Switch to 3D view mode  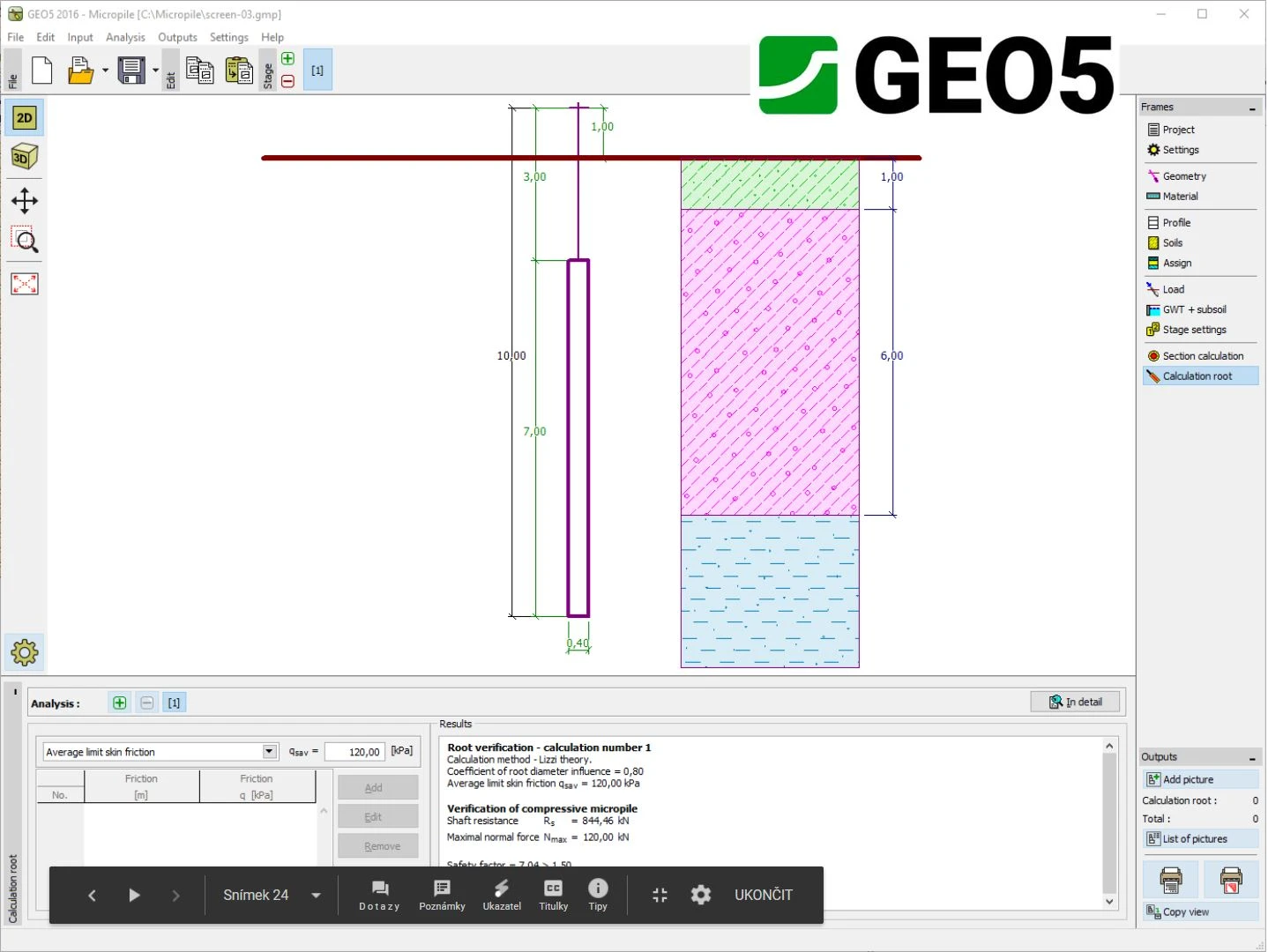(24, 158)
